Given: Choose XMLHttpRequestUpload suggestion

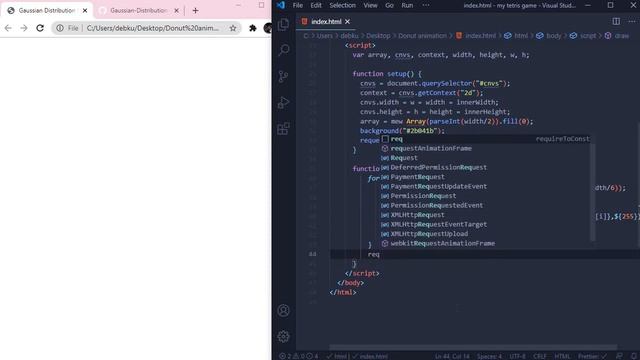Looking at the screenshot, I should tap(486, 234).
